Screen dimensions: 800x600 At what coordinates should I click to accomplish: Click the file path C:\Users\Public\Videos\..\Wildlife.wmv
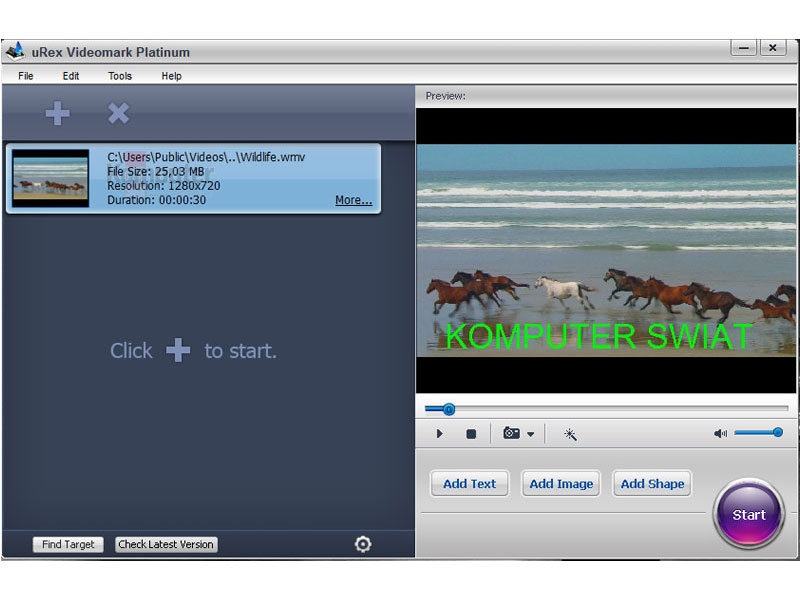pos(206,157)
